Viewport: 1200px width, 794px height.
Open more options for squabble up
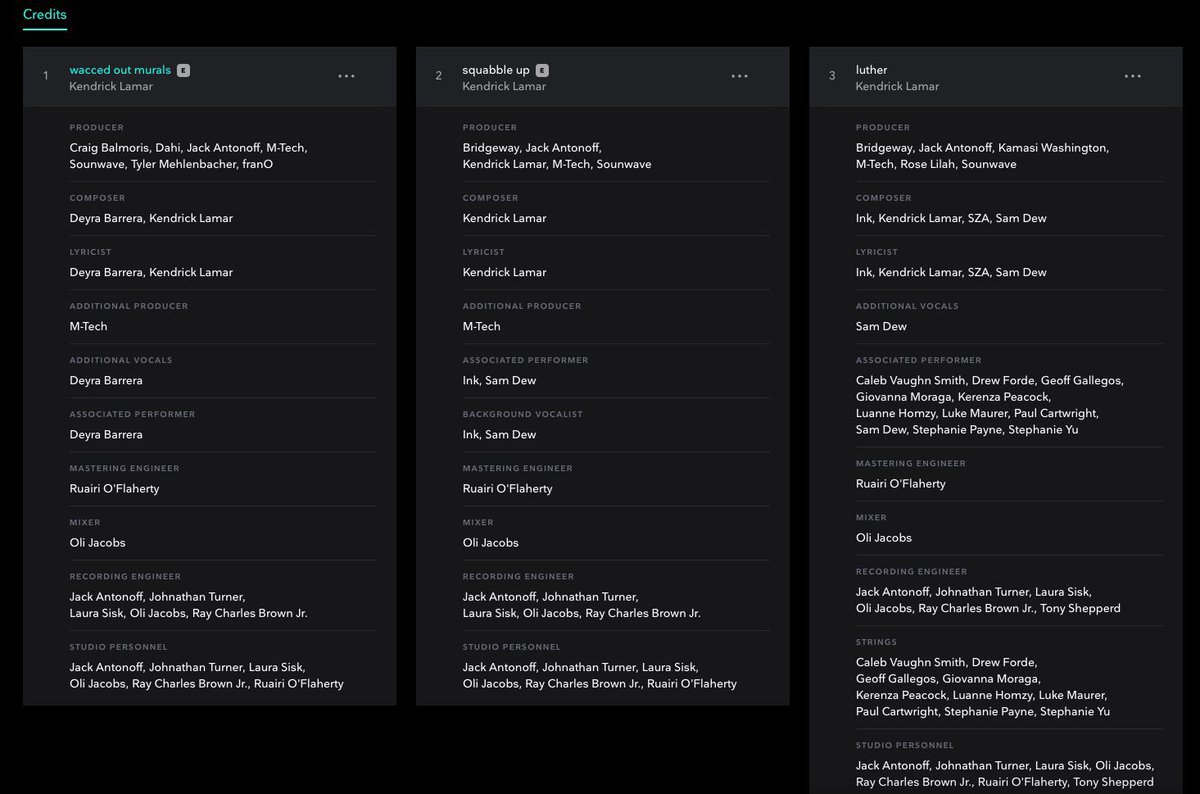click(x=739, y=76)
